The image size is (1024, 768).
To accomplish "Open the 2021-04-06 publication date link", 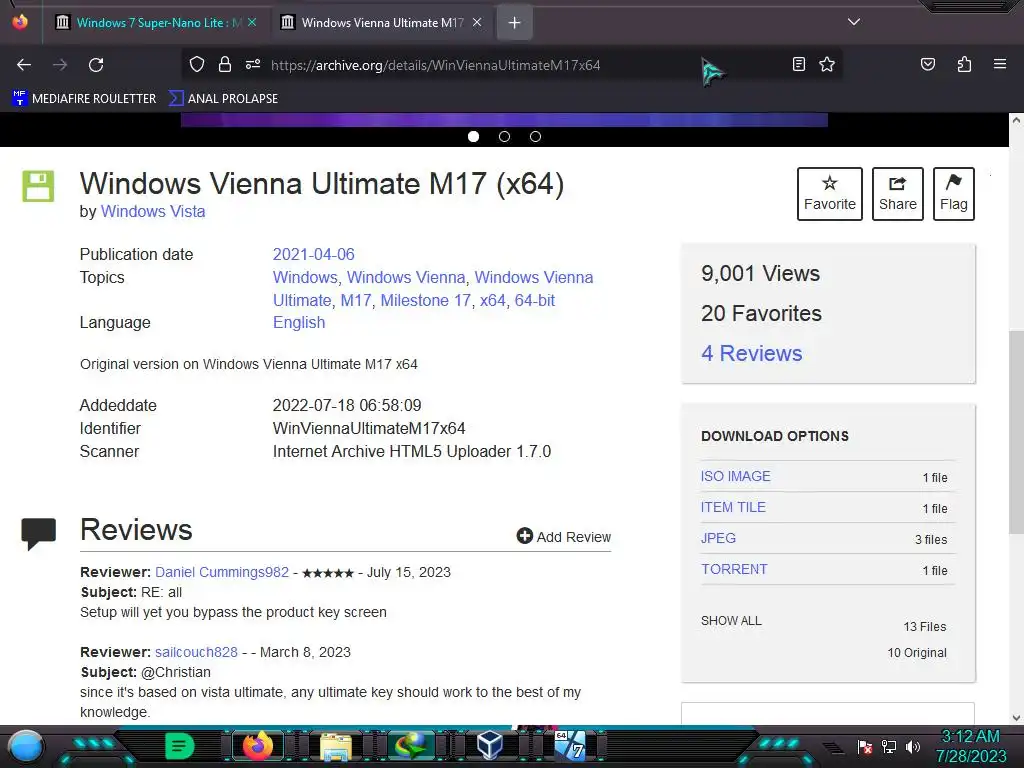I will [x=313, y=254].
